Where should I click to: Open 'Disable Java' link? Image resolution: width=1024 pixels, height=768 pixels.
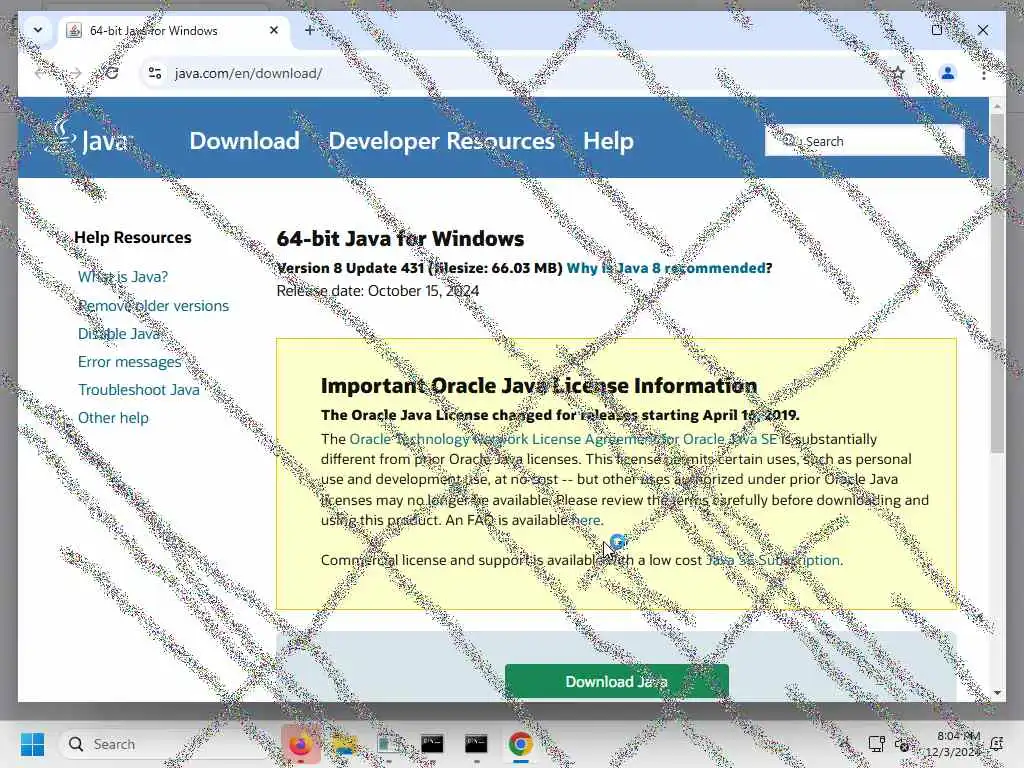tap(119, 334)
